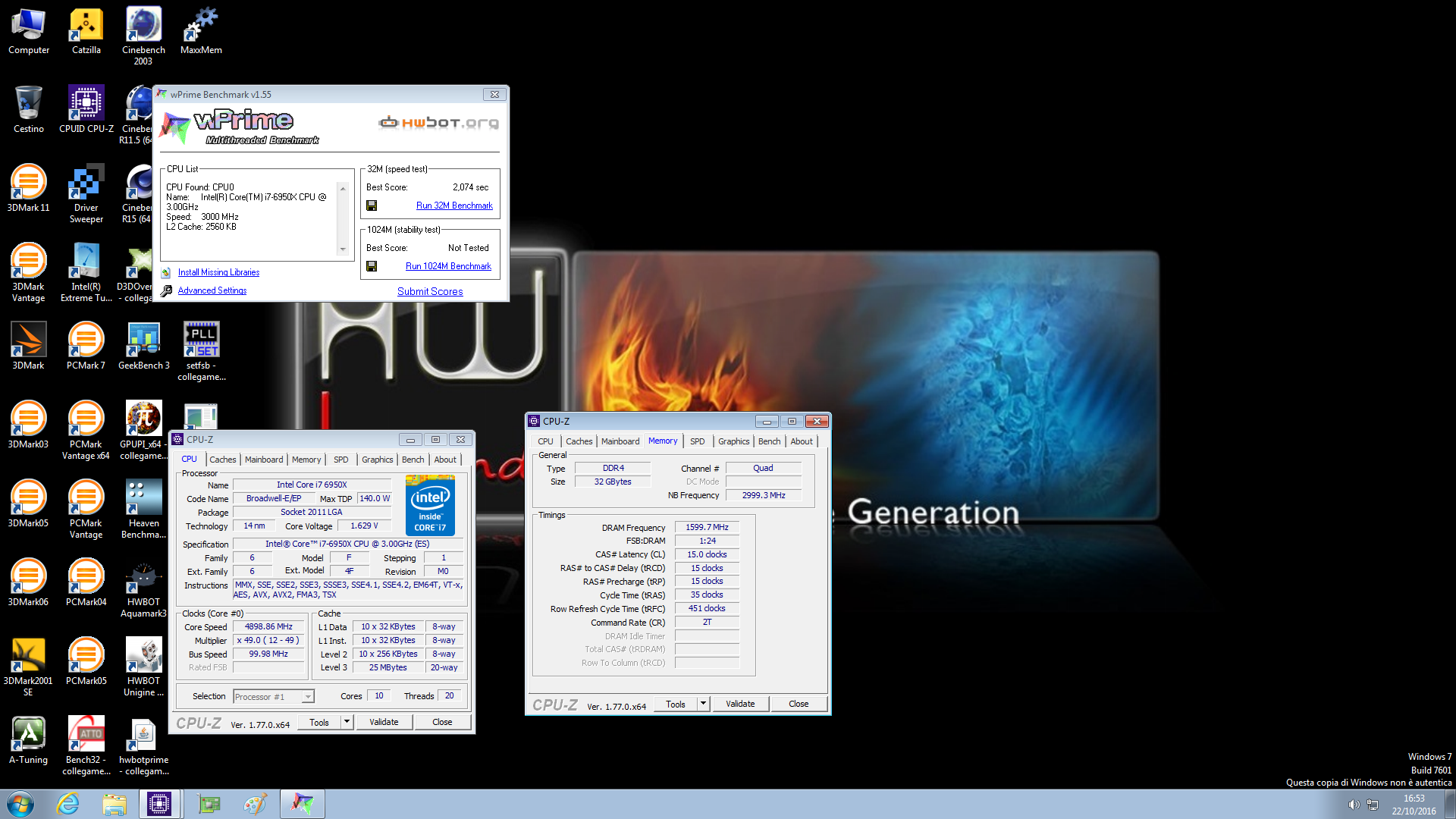Open the GeekBench 3 shortcut

143,347
